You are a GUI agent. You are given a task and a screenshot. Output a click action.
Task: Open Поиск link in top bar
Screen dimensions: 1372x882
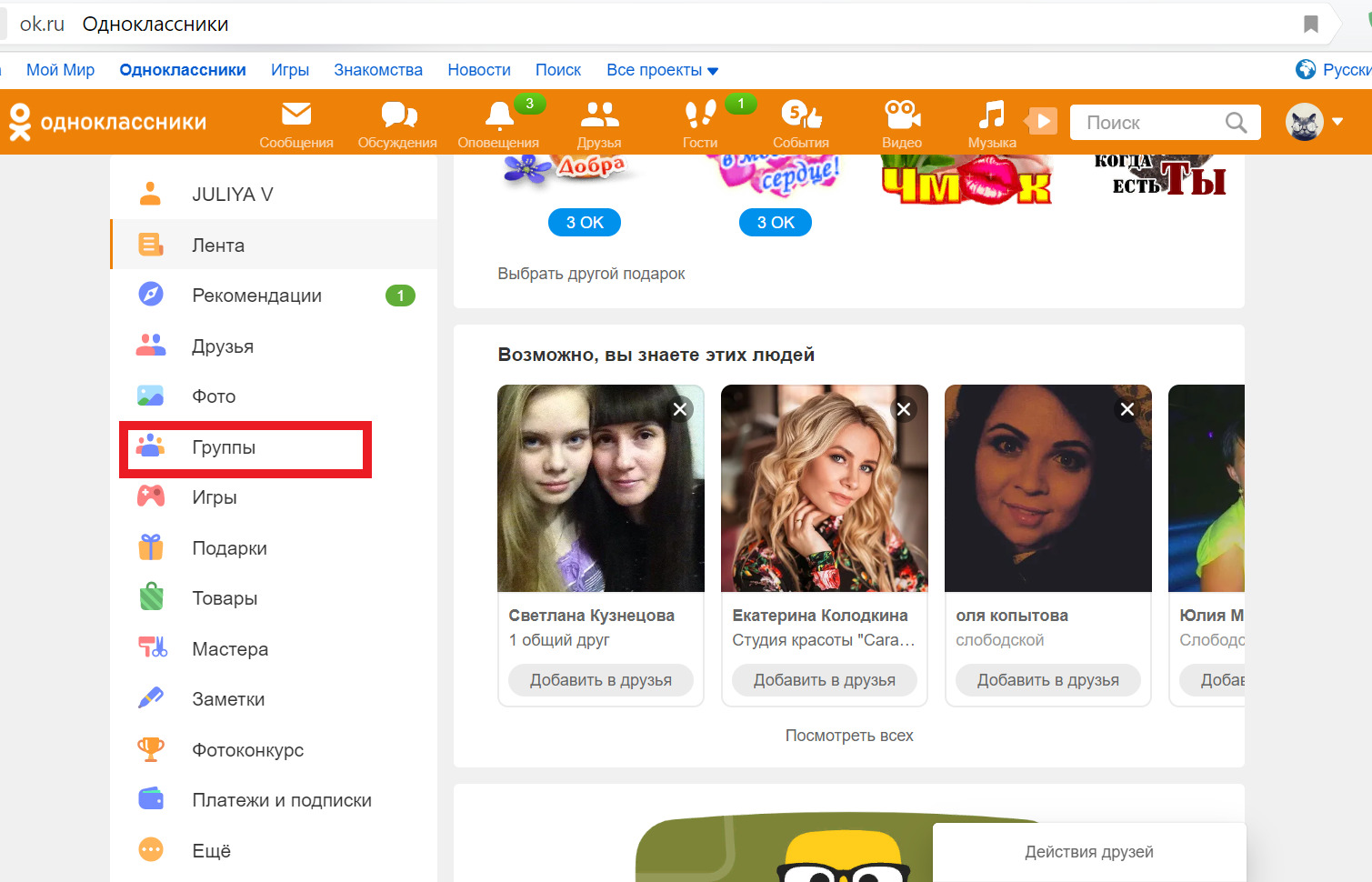click(x=558, y=70)
